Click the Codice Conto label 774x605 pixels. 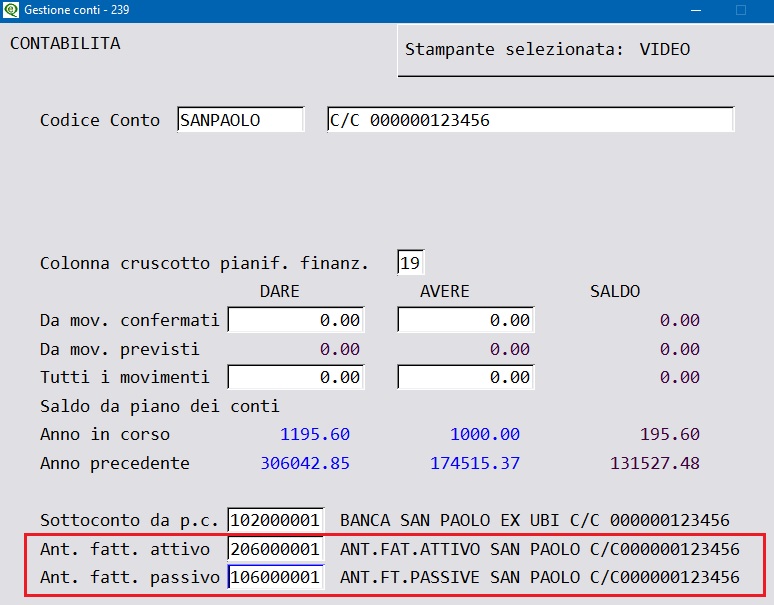100,120
